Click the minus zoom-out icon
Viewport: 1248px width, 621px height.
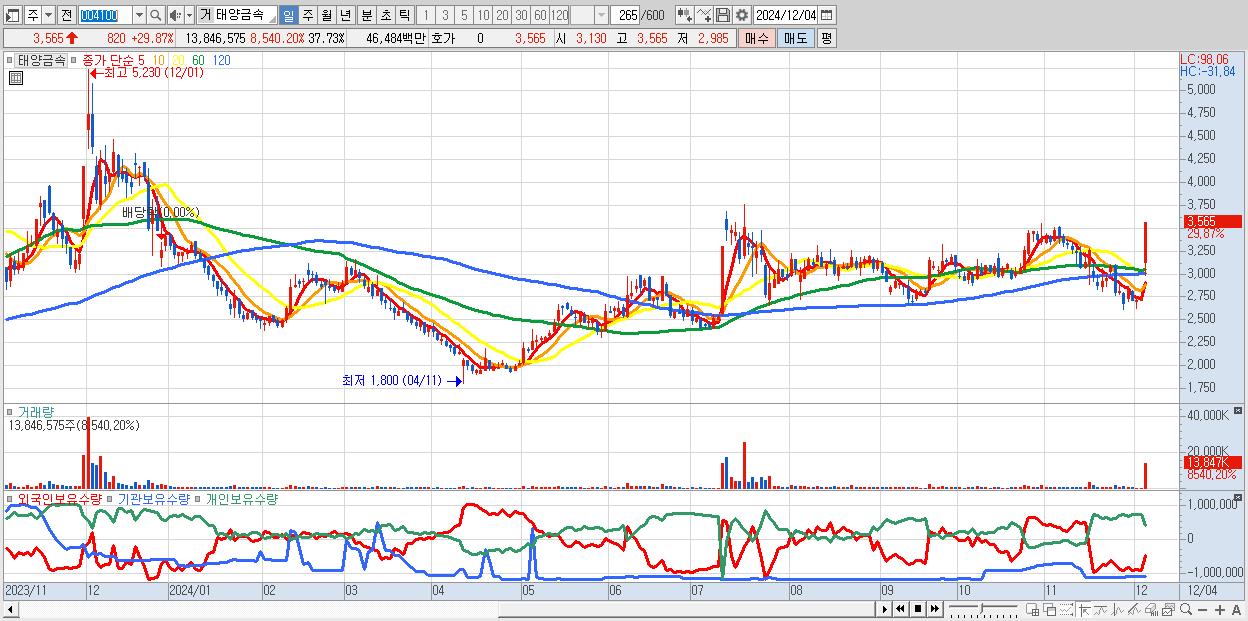[x=1202, y=609]
